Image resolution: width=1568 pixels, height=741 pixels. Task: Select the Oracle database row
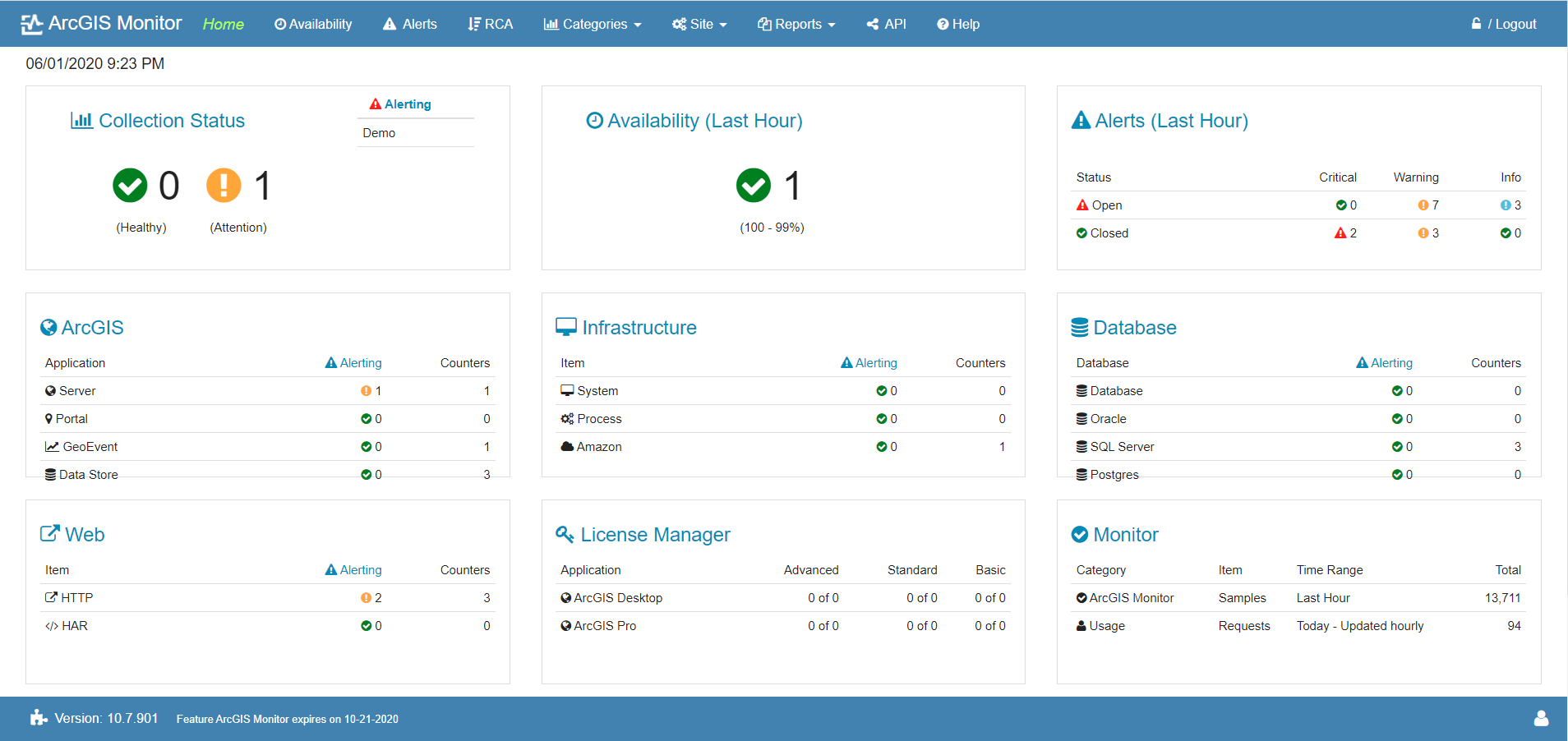point(1298,419)
